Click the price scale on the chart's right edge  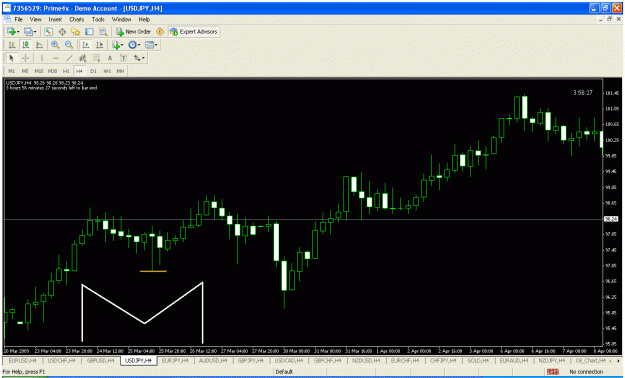612,212
